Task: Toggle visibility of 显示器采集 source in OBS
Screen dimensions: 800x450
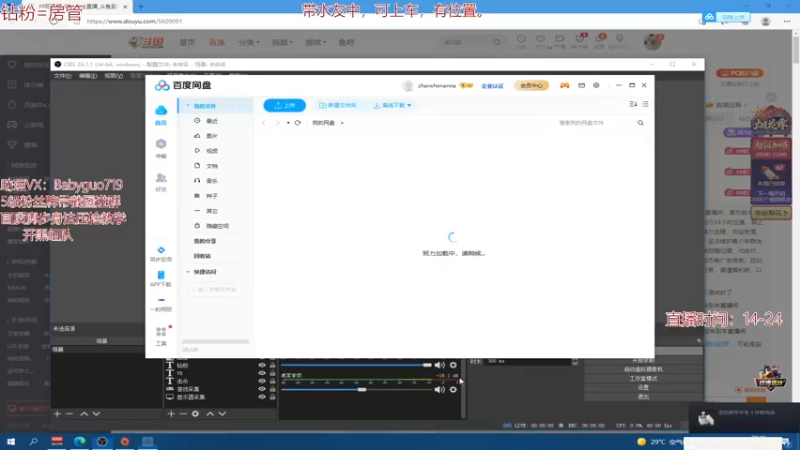Action: (262, 396)
